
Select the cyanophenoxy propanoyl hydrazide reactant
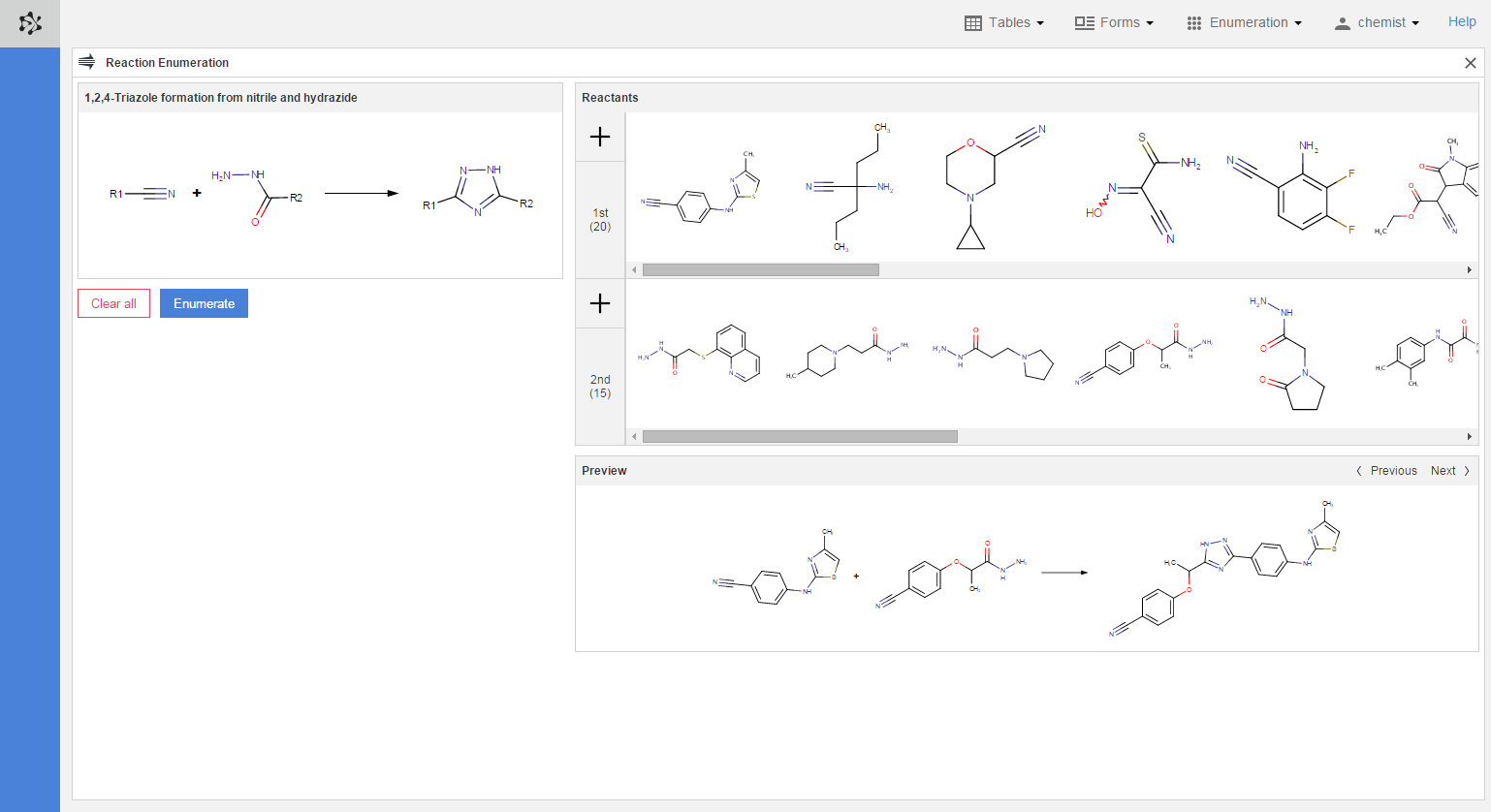tap(1144, 355)
